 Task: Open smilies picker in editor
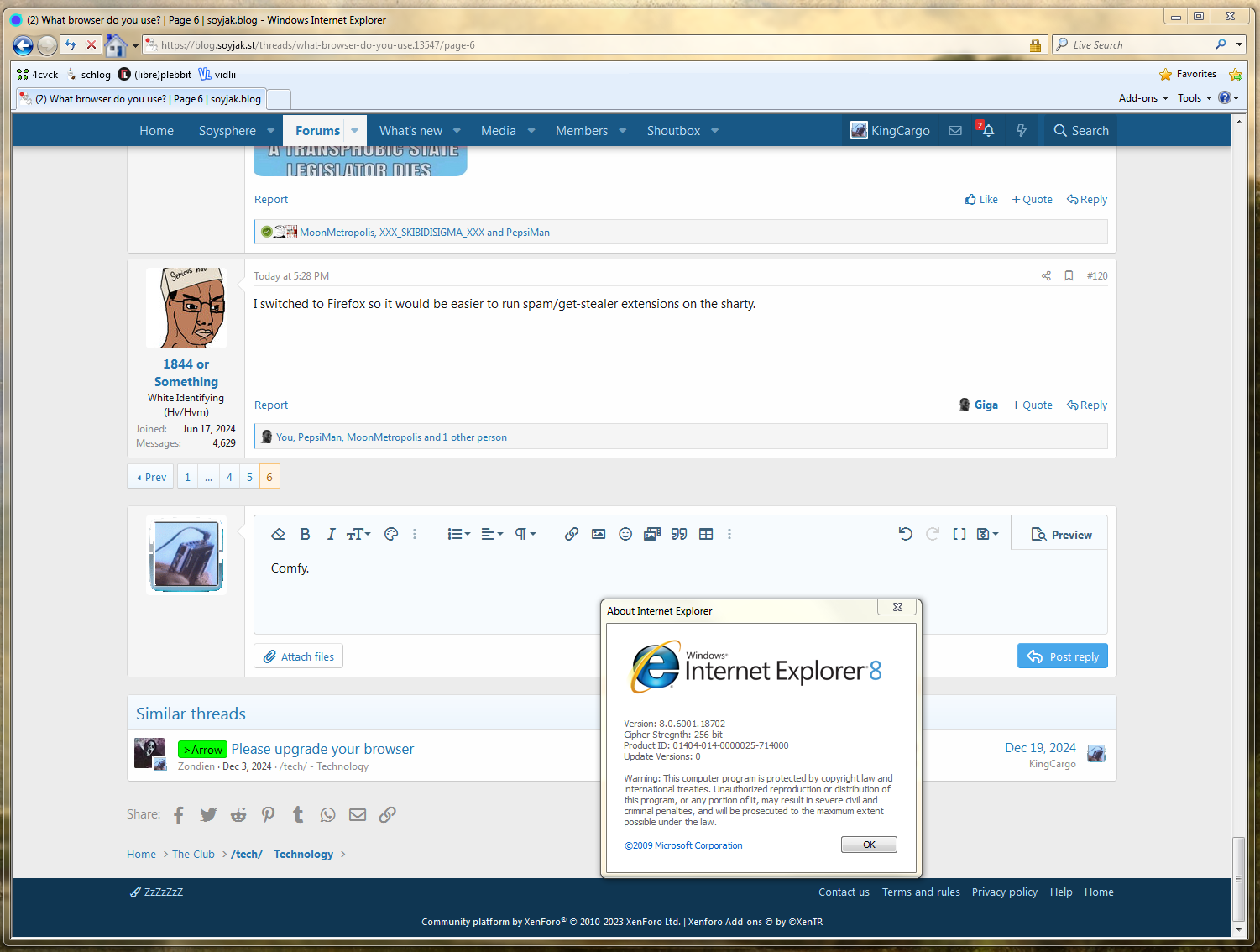[625, 534]
